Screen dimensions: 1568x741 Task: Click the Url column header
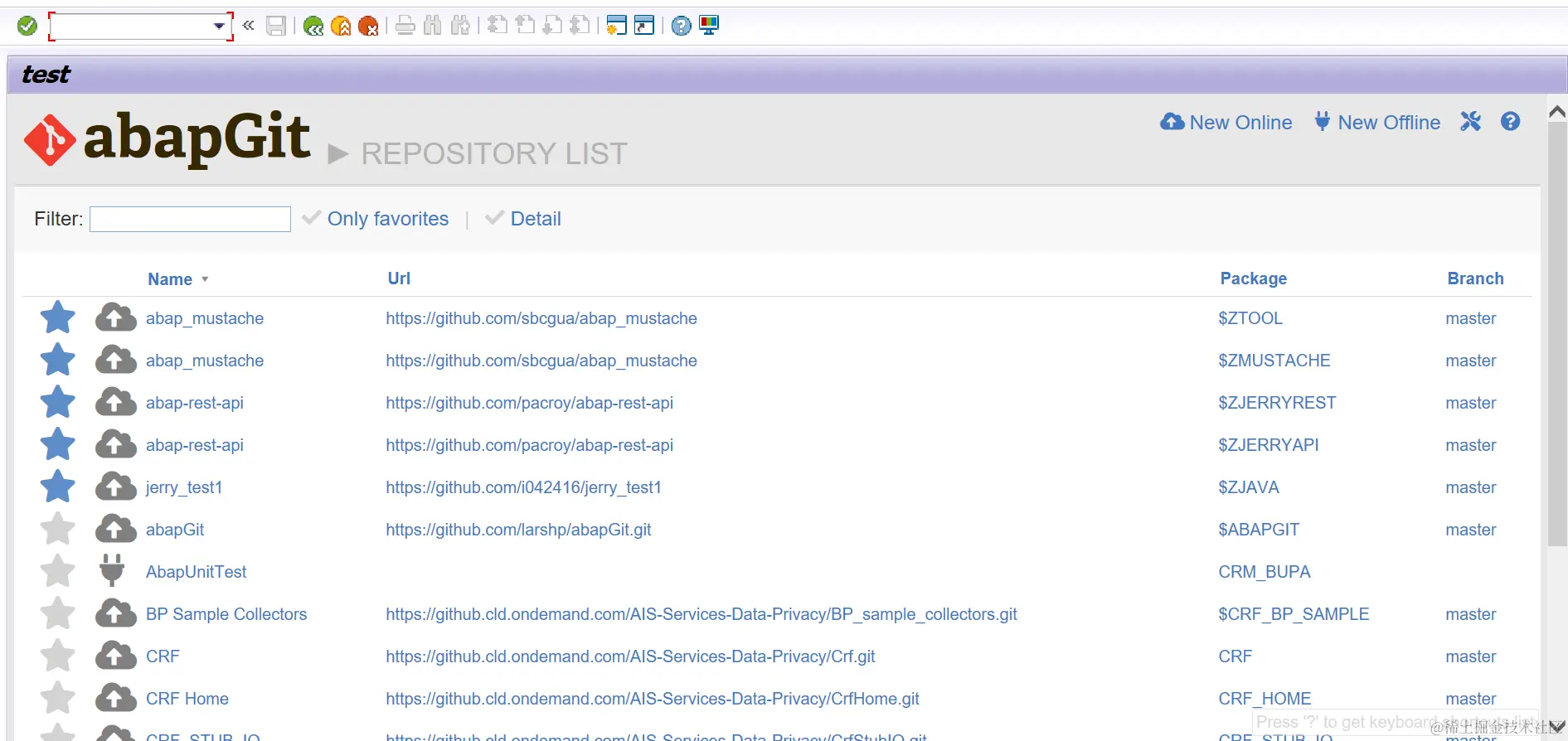pos(399,278)
